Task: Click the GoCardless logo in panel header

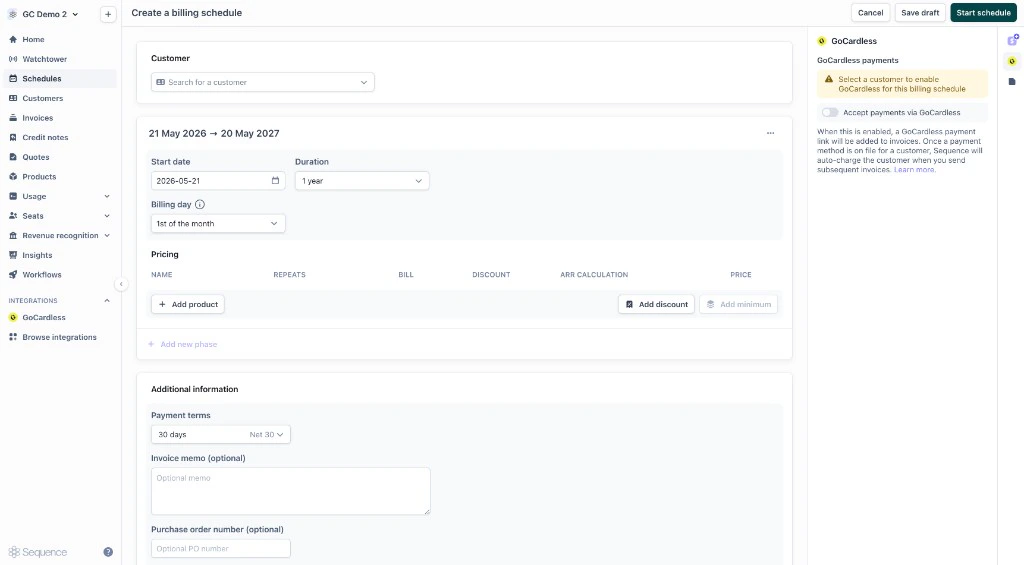Action: pyautogui.click(x=822, y=41)
